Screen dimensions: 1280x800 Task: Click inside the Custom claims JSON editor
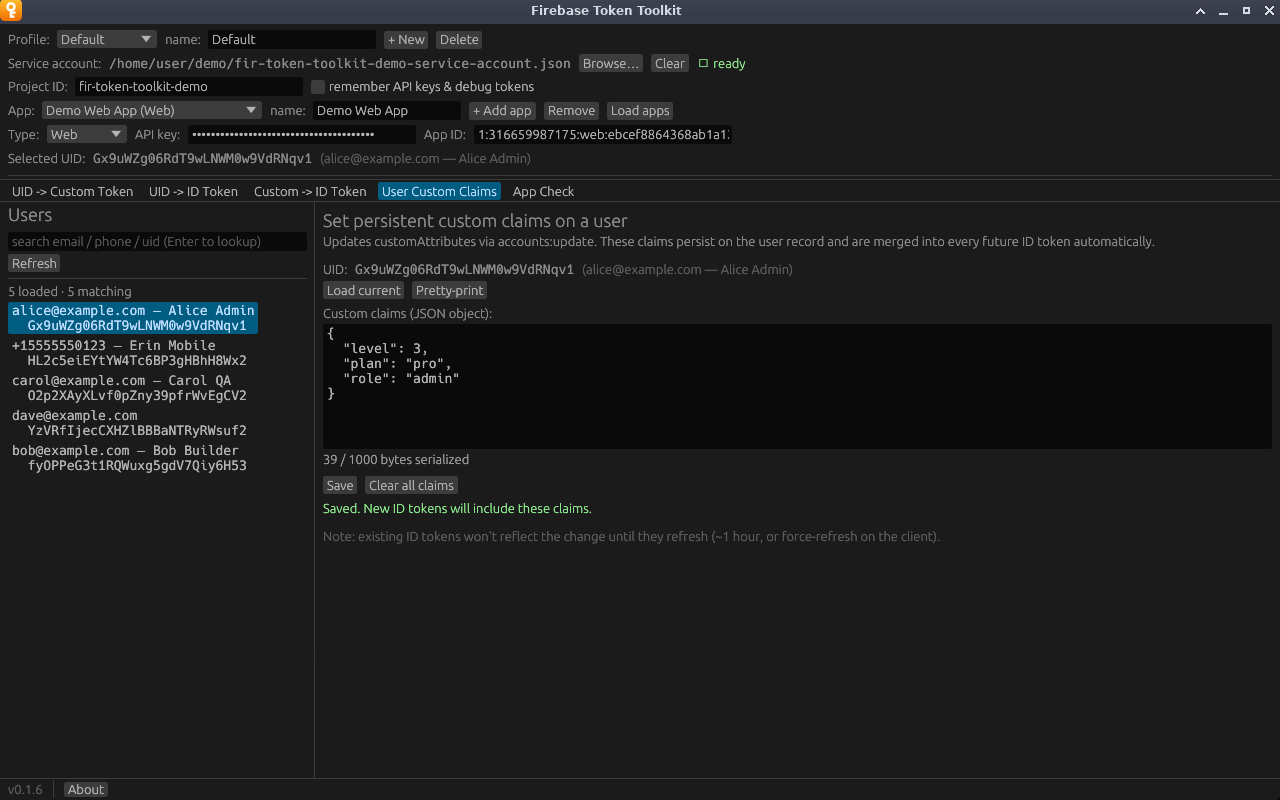pyautogui.click(x=797, y=386)
